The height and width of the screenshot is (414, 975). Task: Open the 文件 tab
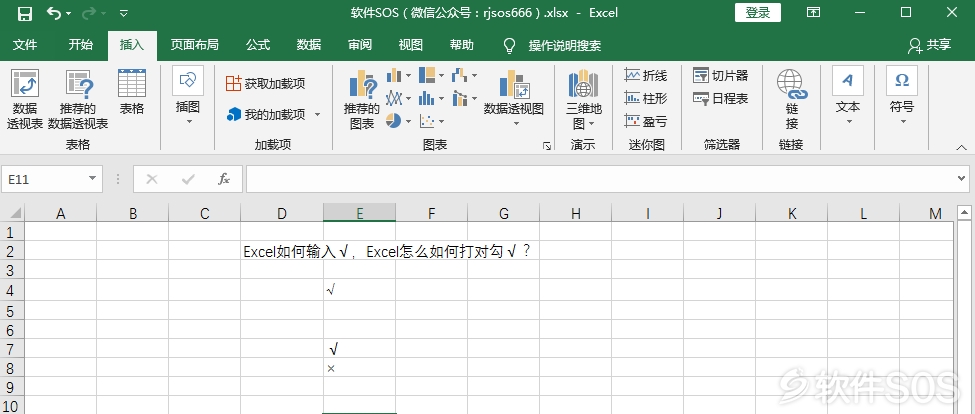pos(25,45)
